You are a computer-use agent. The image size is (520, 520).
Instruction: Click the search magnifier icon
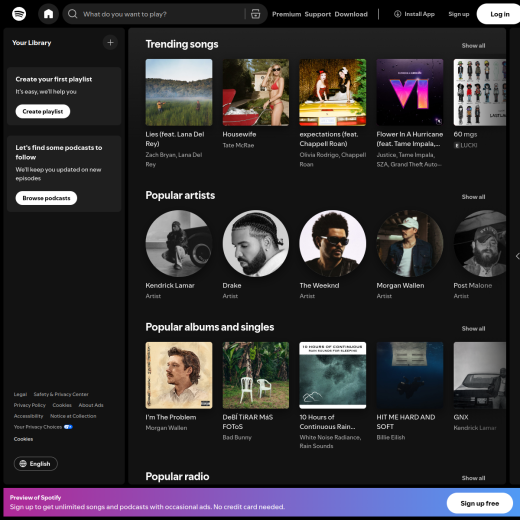(x=72, y=14)
